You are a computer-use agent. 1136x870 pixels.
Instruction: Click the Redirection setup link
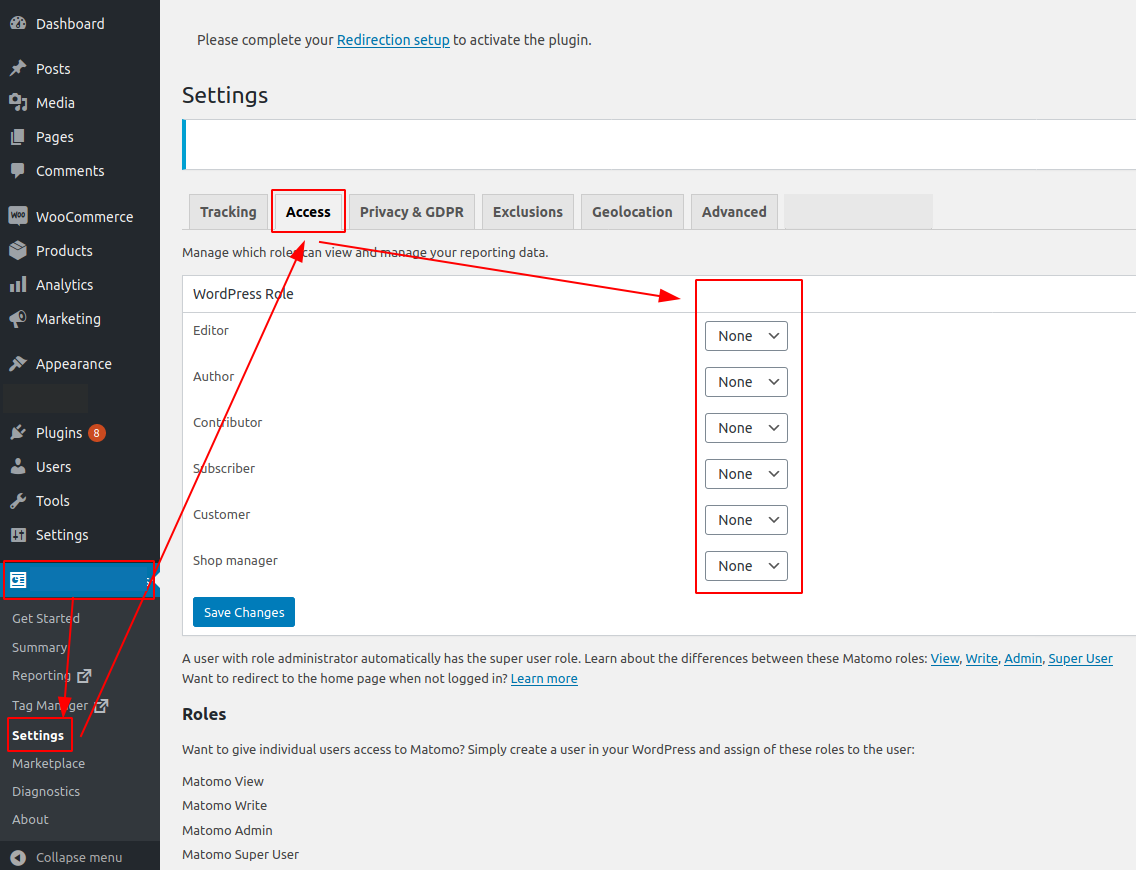tap(393, 40)
